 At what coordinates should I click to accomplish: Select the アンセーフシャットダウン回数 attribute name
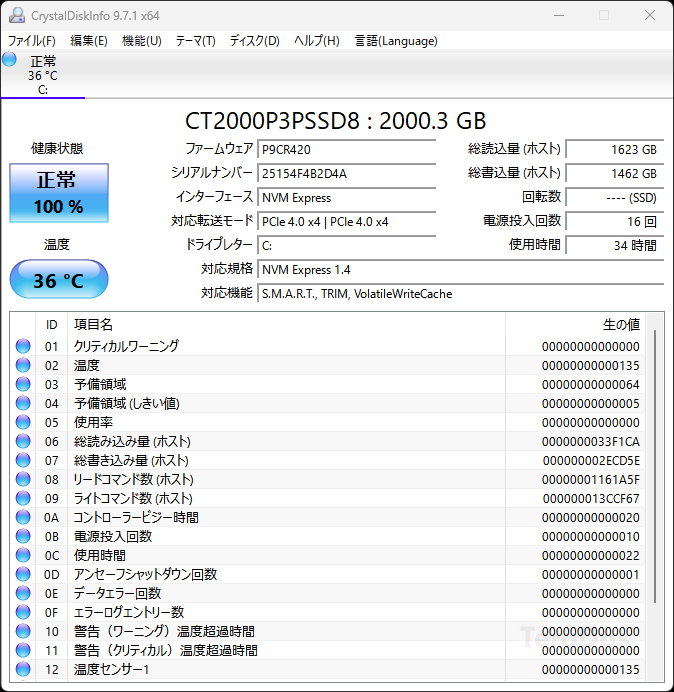(x=145, y=574)
